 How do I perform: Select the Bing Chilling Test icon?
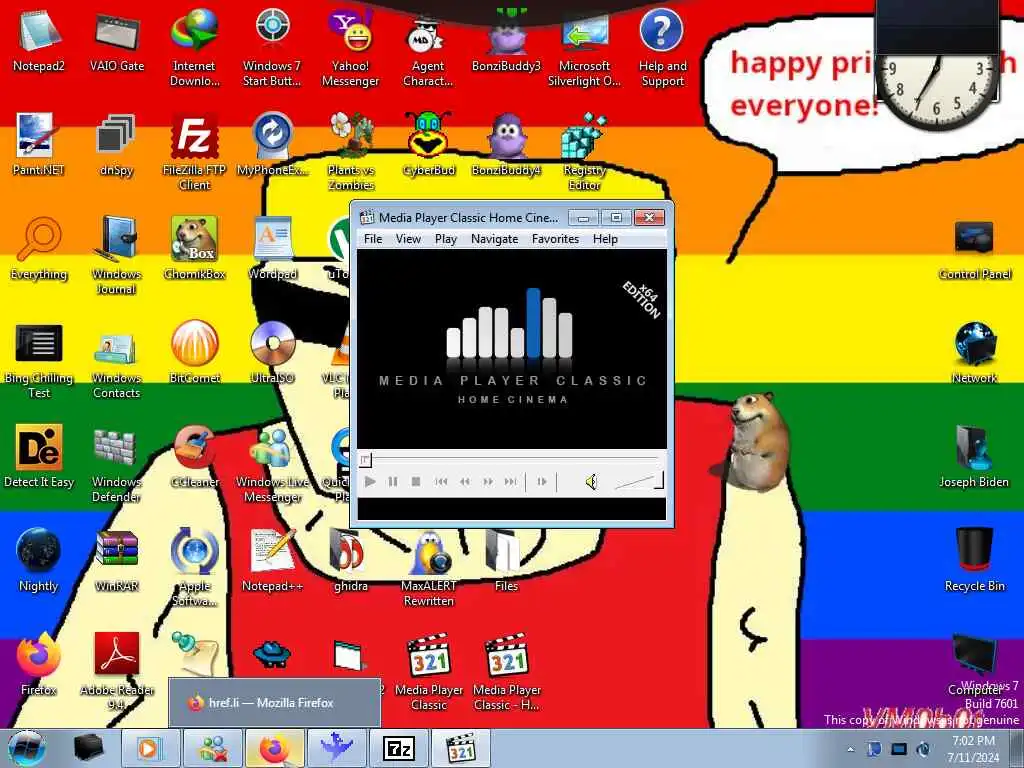pyautogui.click(x=39, y=359)
